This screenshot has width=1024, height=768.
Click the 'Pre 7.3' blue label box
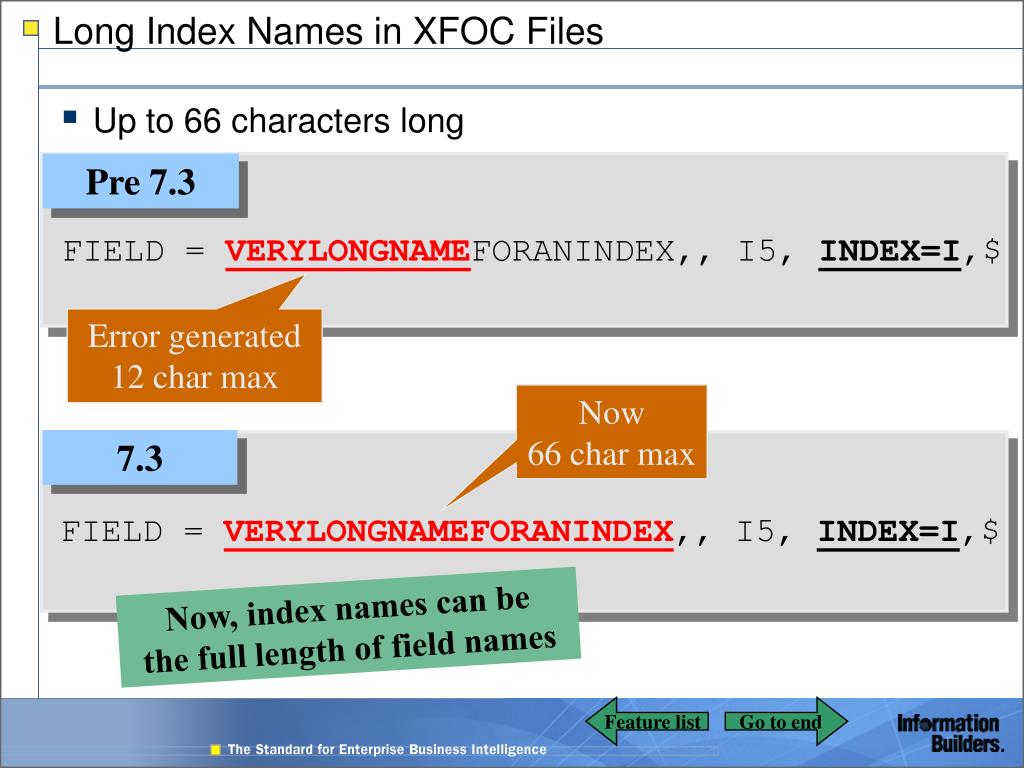click(x=140, y=181)
